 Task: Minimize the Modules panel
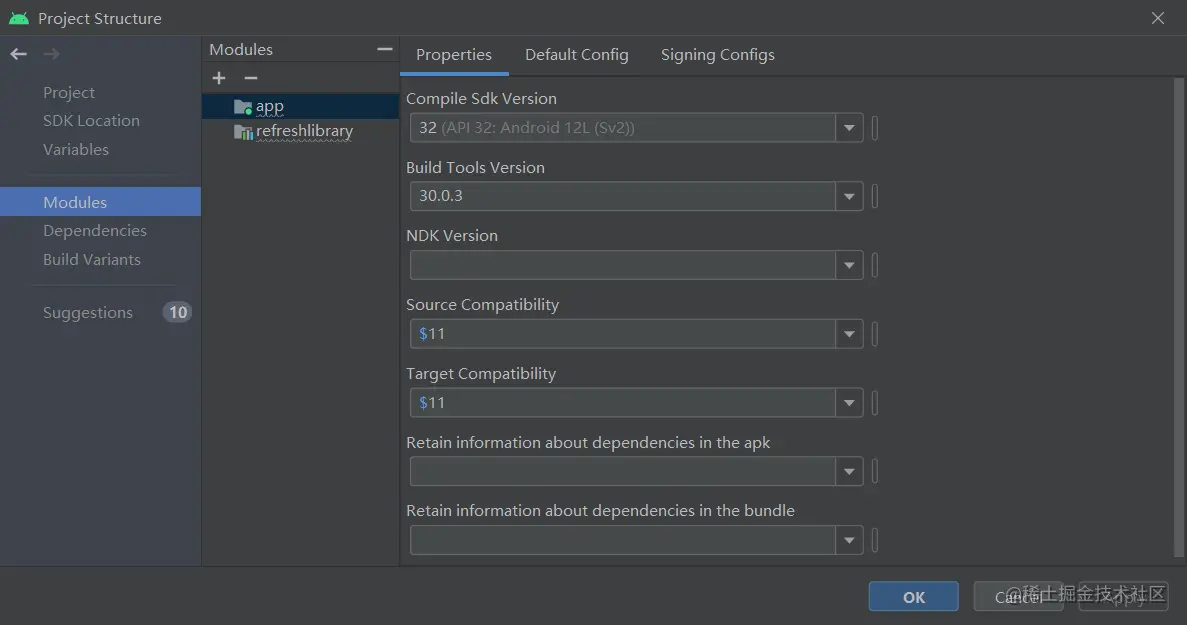tap(384, 49)
